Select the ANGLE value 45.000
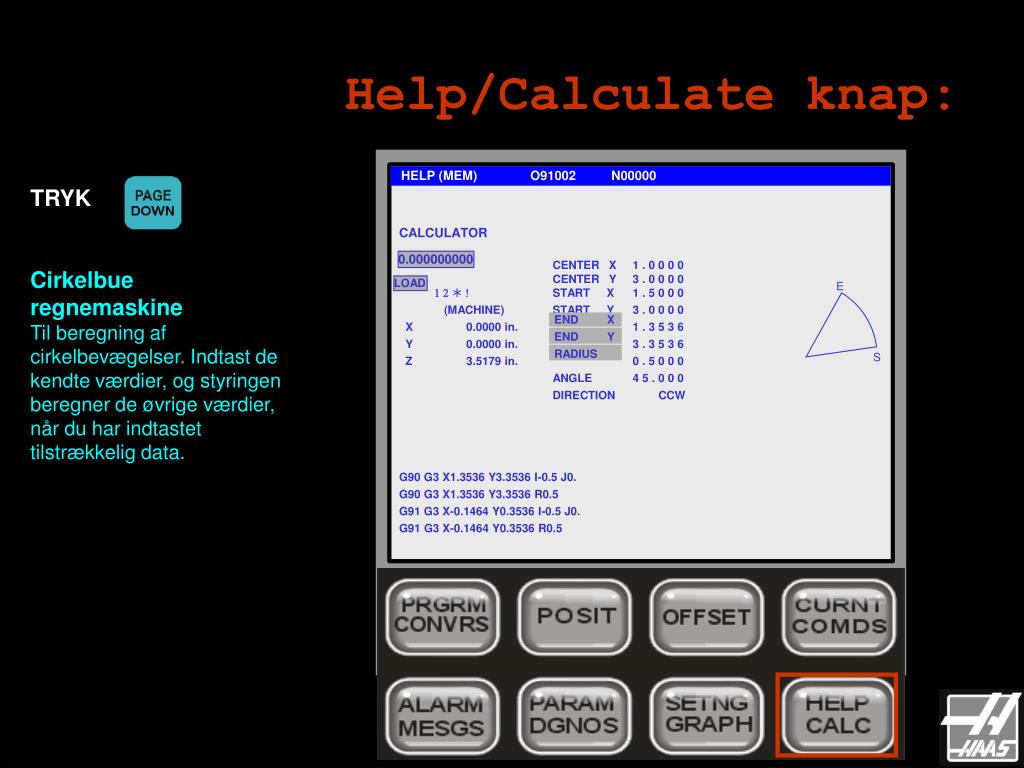Image resolution: width=1024 pixels, height=768 pixels. point(658,378)
